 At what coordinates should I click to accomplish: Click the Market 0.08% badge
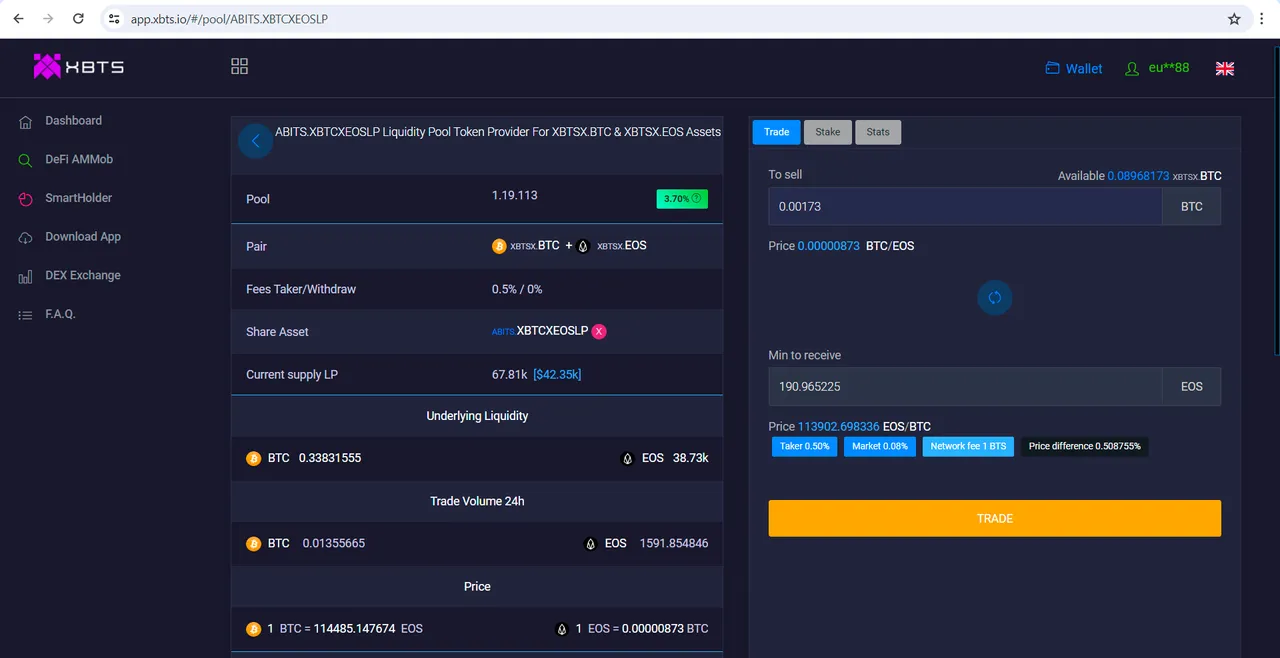(x=880, y=446)
